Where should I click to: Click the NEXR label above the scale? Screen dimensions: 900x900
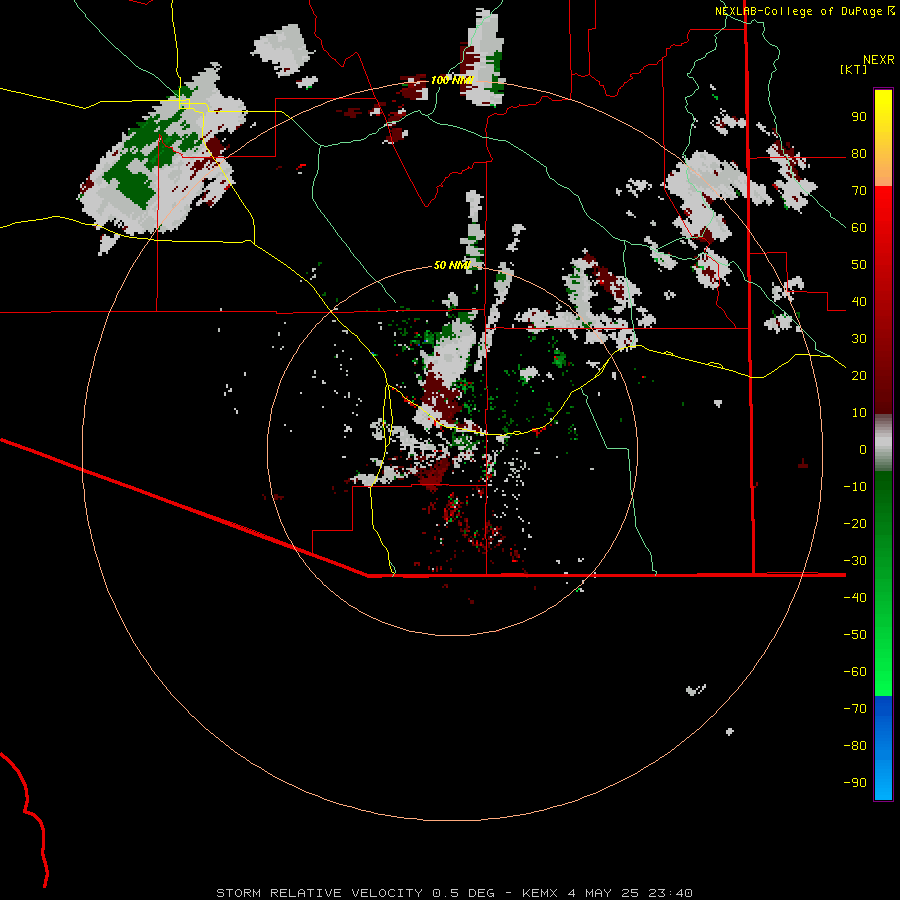tap(878, 60)
